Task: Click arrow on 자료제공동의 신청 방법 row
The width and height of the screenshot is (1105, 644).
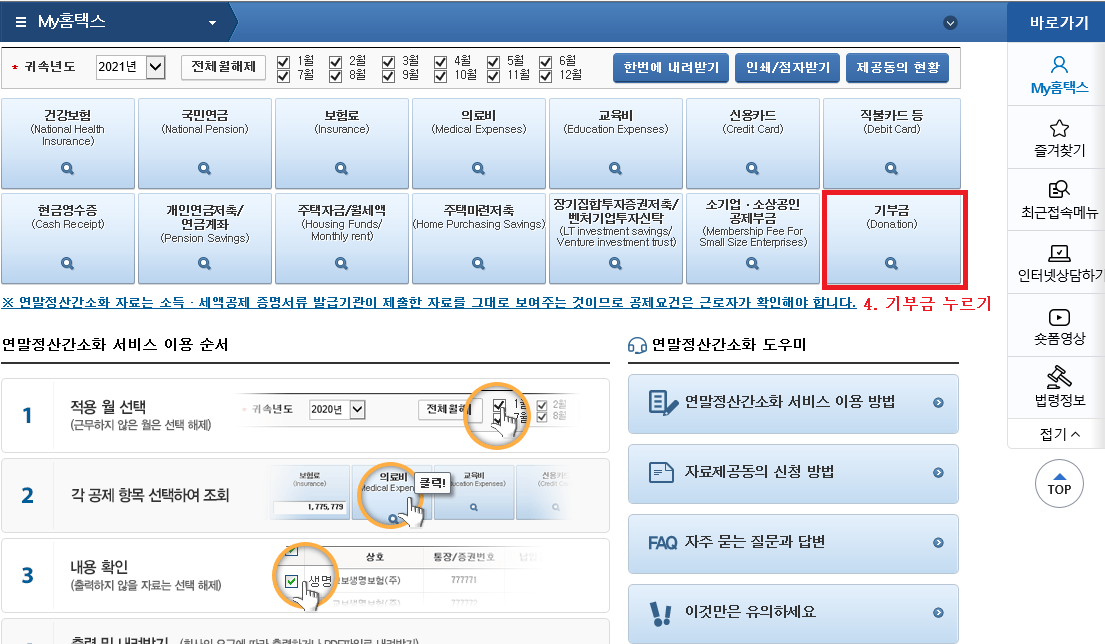Action: click(x=938, y=473)
